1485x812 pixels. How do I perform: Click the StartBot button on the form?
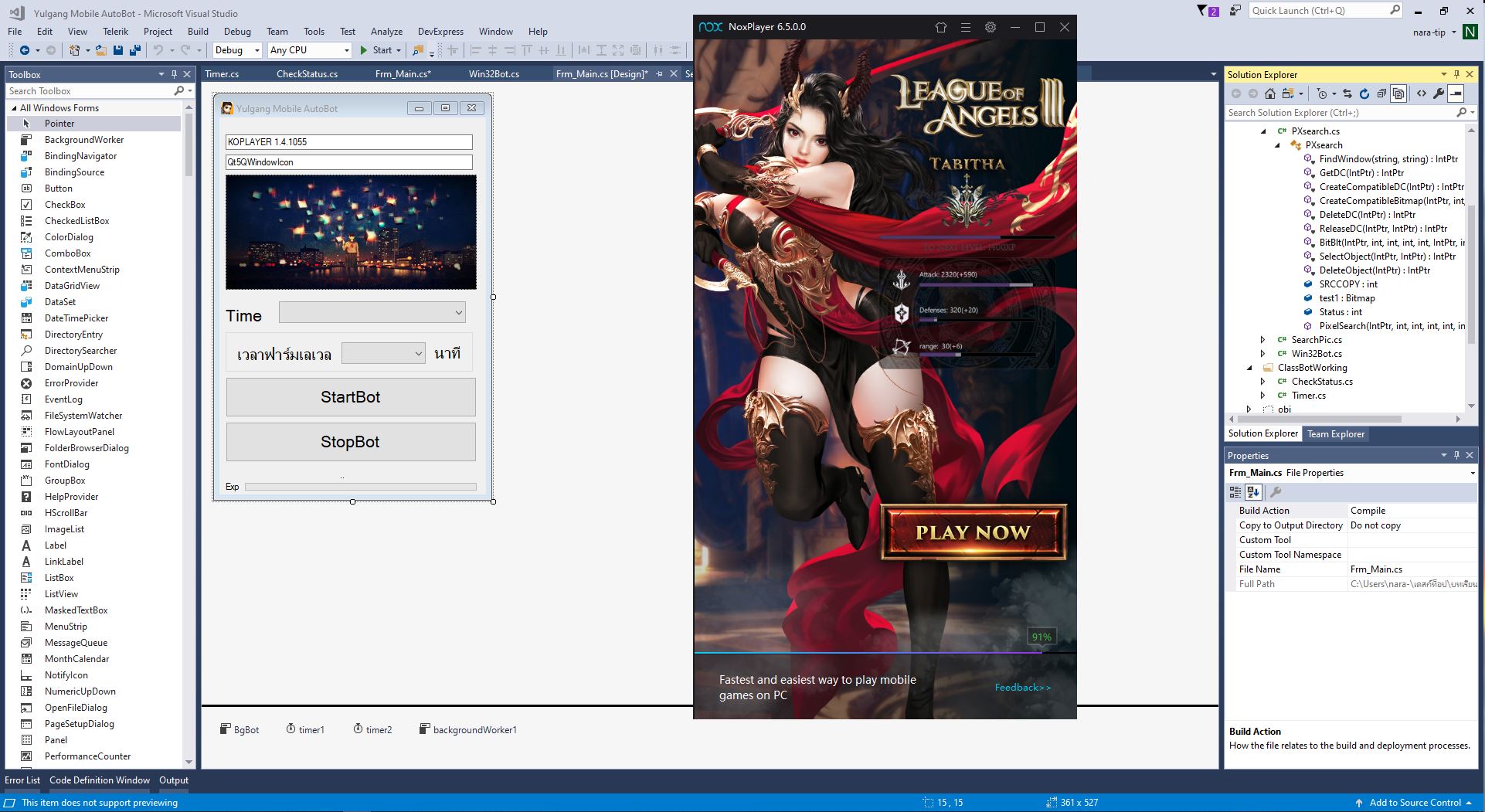351,397
